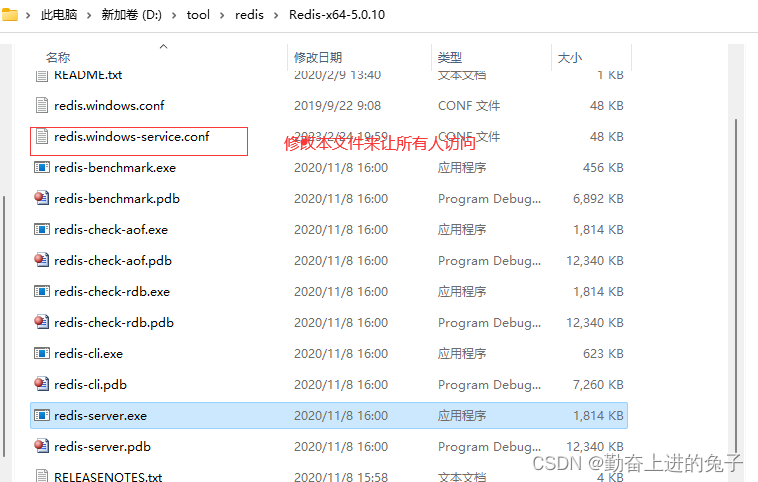Image resolution: width=758 pixels, height=482 pixels.
Task: Expand chevron before 此电脑 in address bar
Action: tap(28, 15)
